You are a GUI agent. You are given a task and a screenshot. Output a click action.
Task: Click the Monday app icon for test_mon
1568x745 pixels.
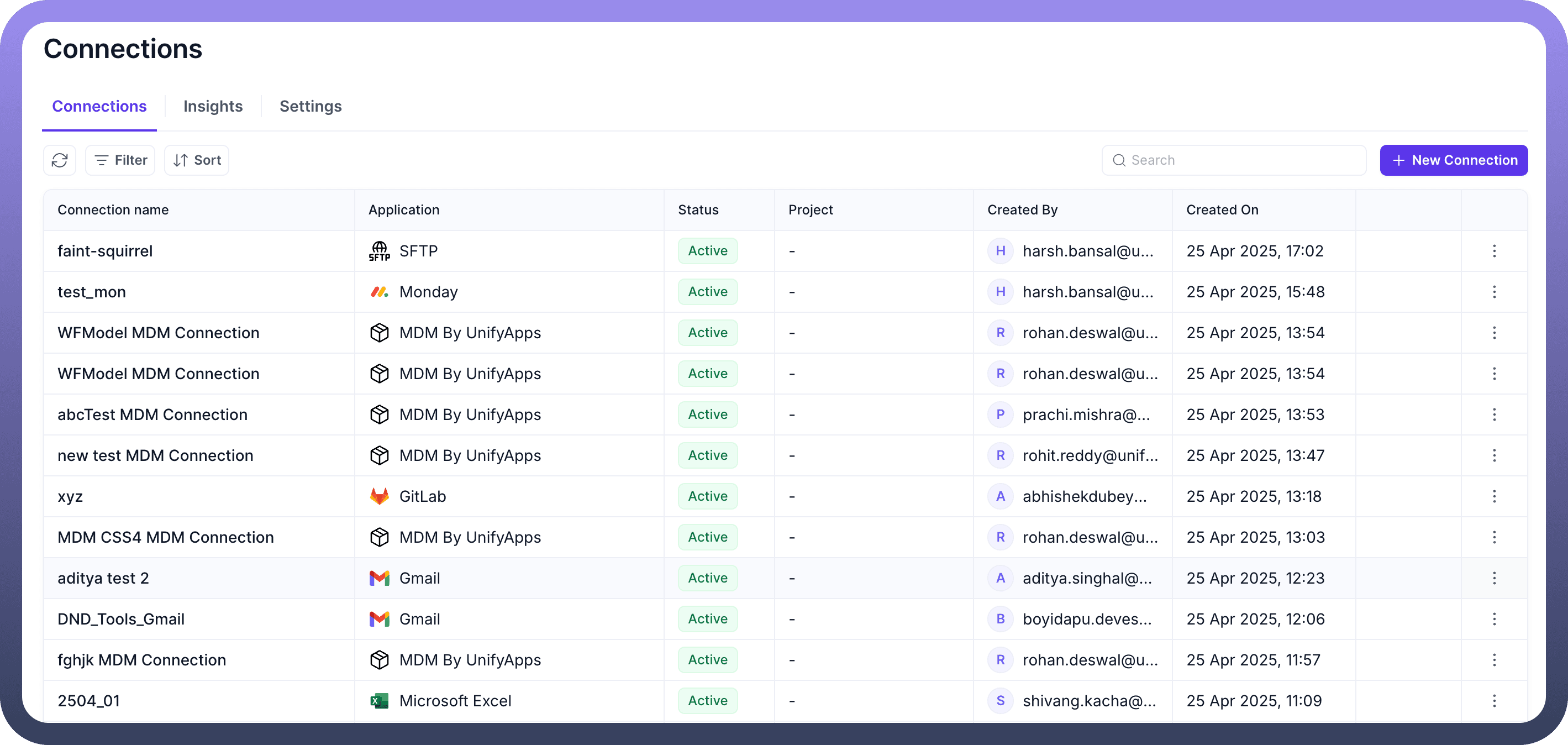tap(379, 292)
